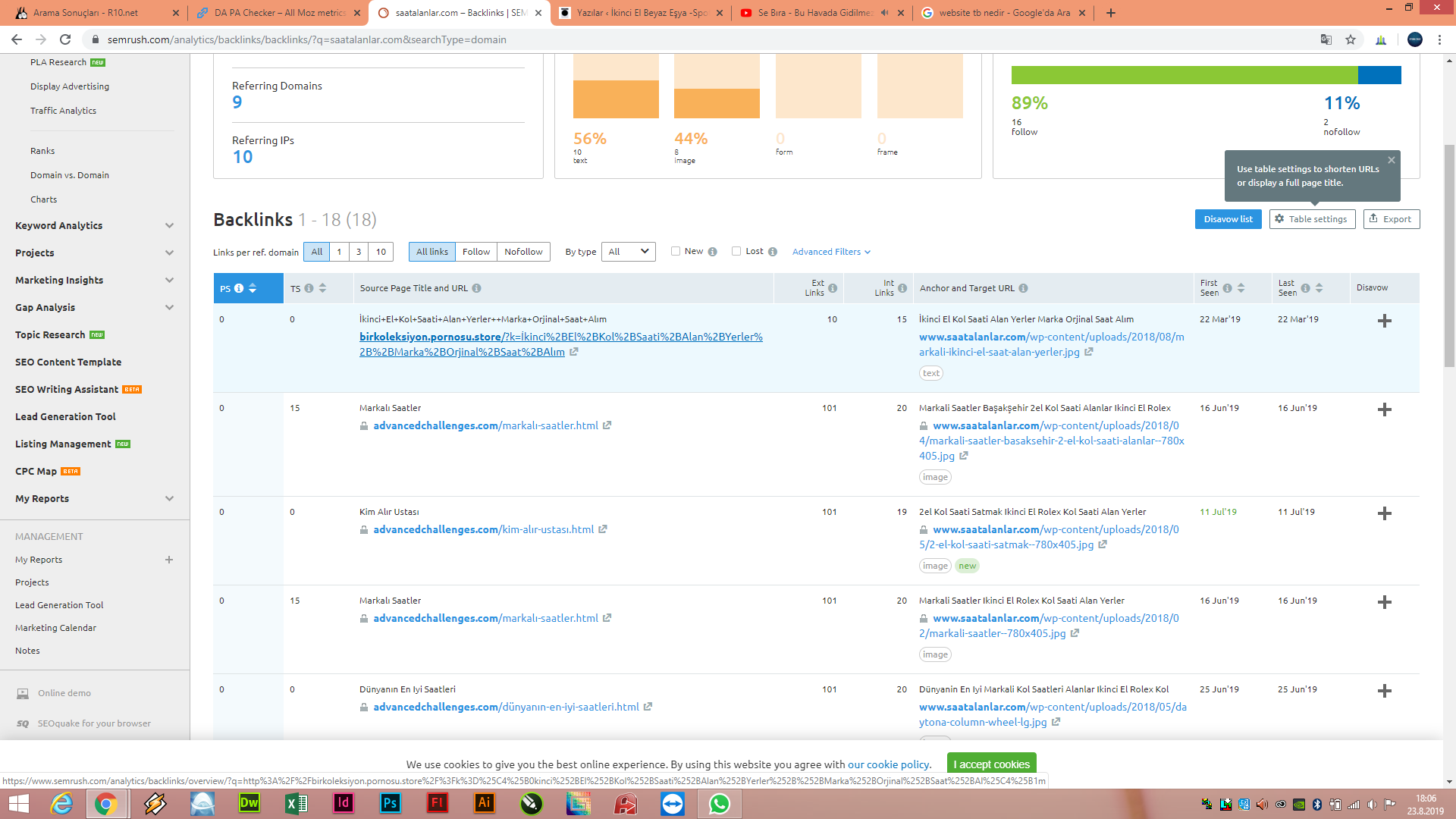The height and width of the screenshot is (819, 1456).
Task: Expand Keyword Analytics section
Action: 170,225
